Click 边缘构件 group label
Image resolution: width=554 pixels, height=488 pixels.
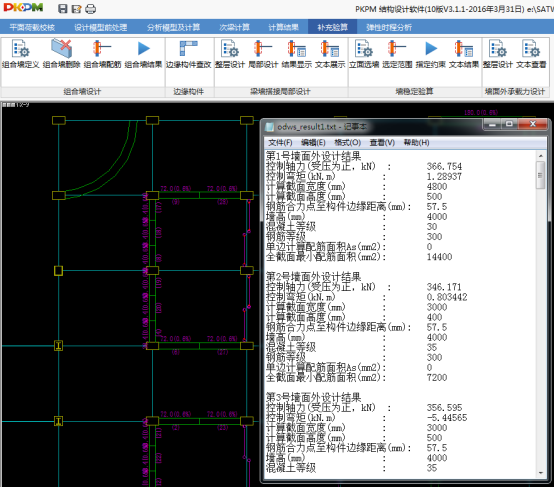tap(189, 92)
